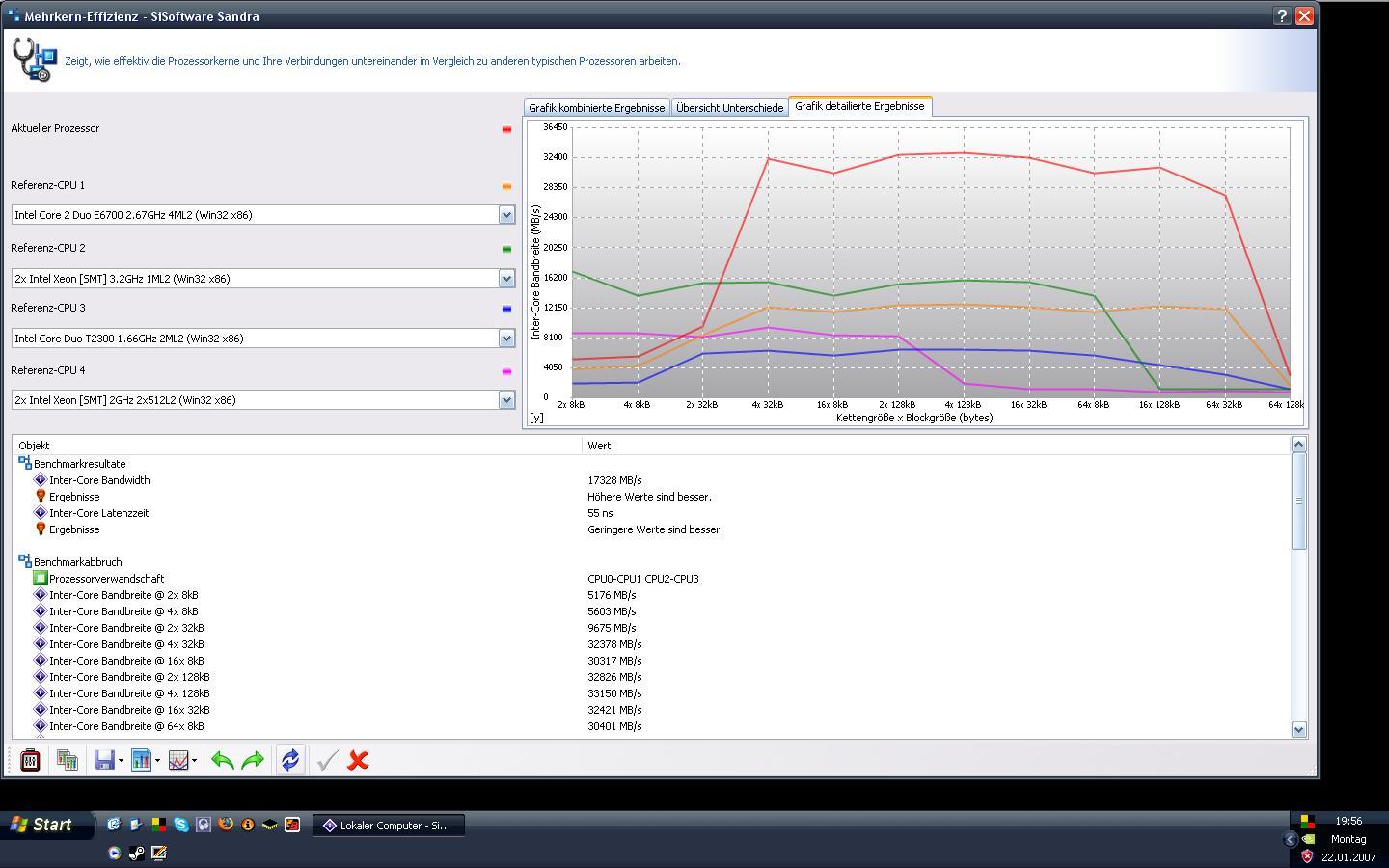Screen dimensions: 1389x868
Task: Open the Skype quick launch icon
Action: coord(180,825)
